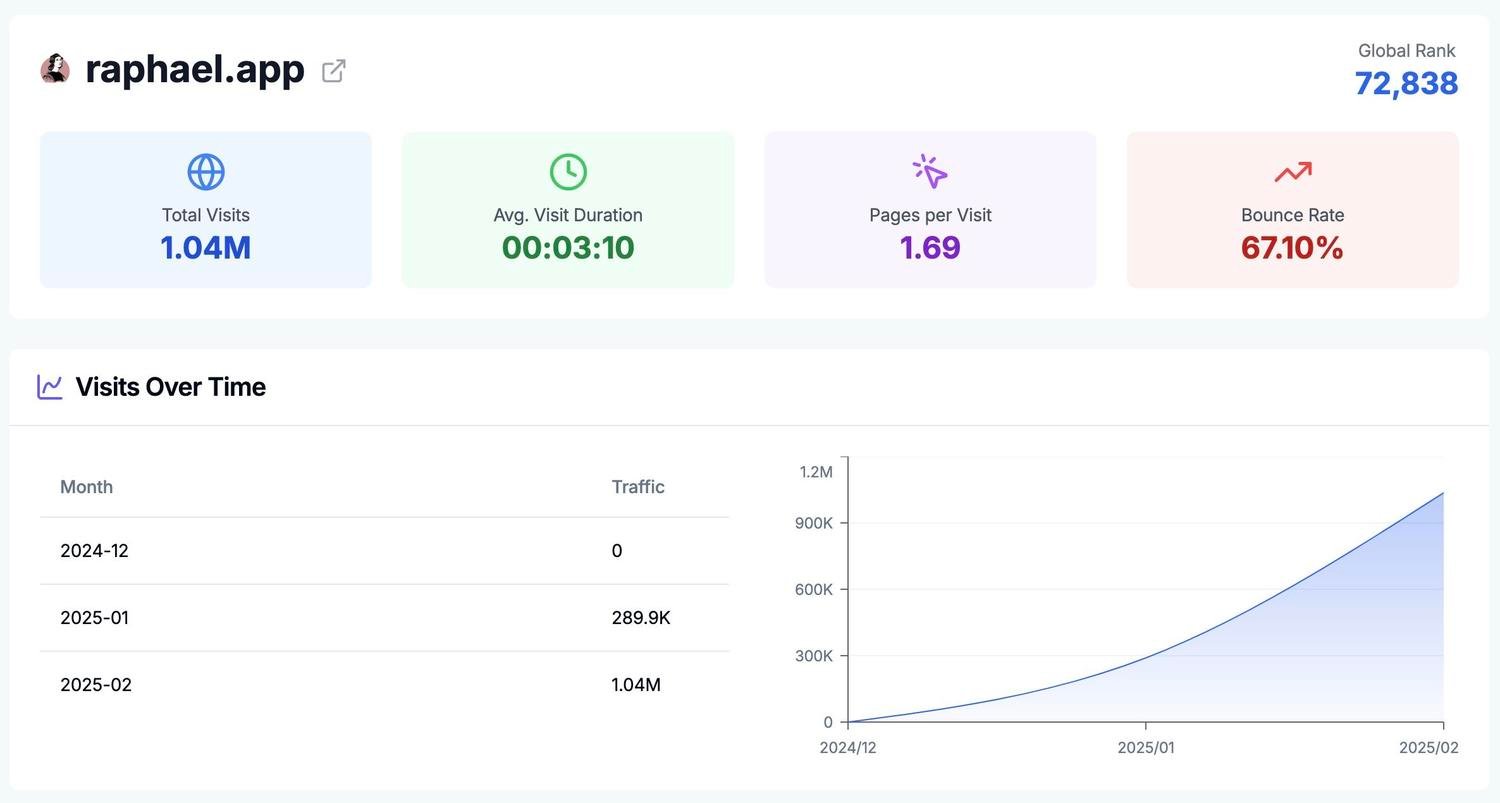Click the chart icon beside Visits Over Time
This screenshot has width=1500, height=803.
click(50, 387)
